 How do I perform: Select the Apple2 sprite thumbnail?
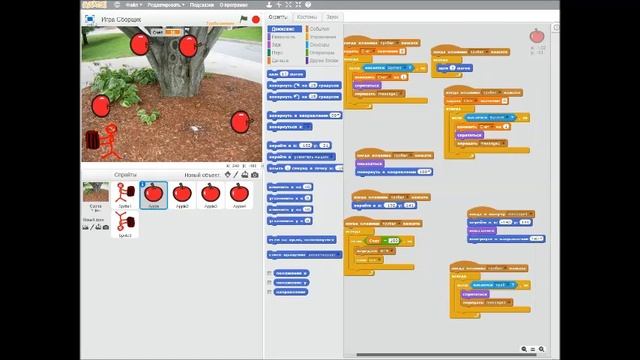point(182,195)
